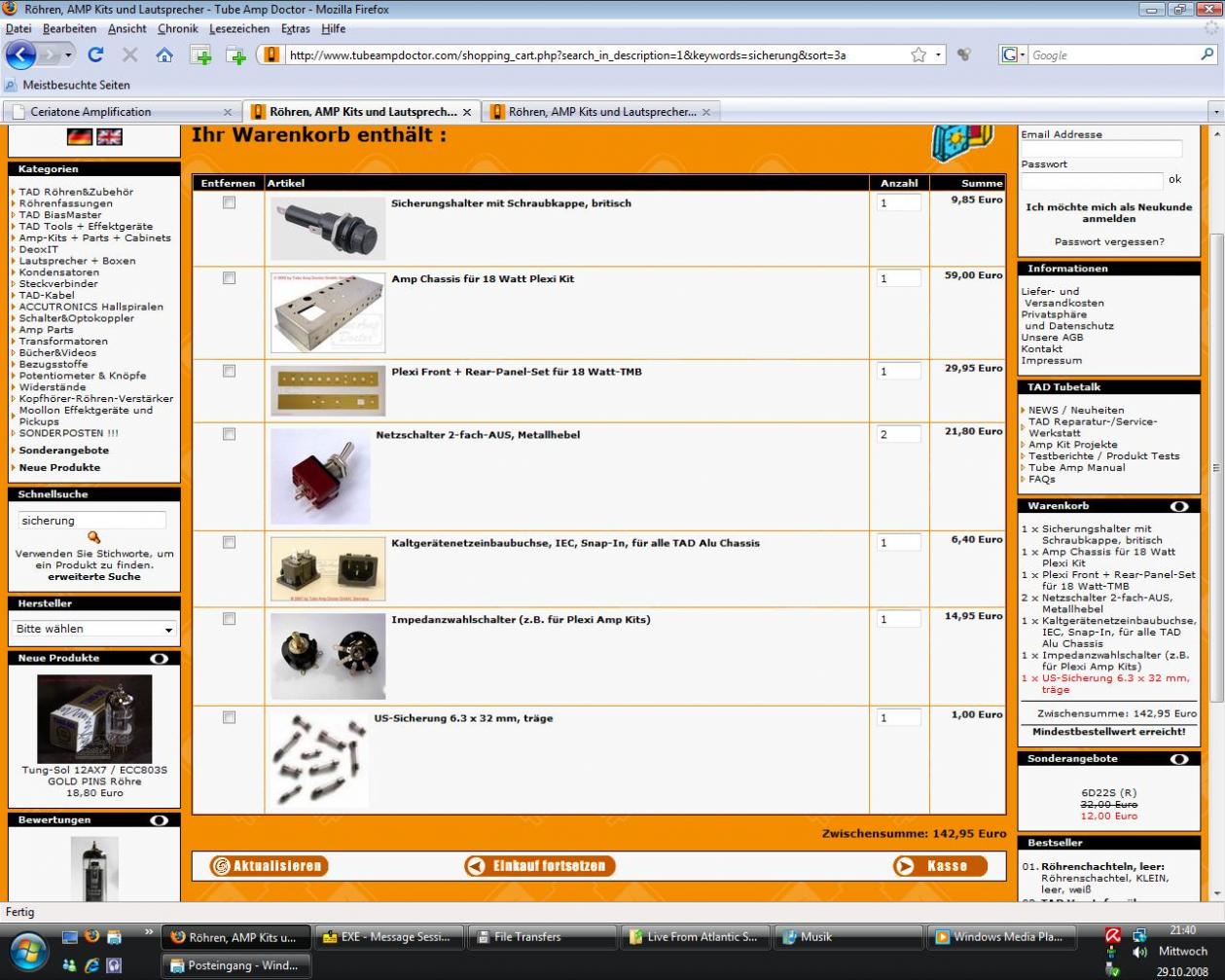The width and height of the screenshot is (1225, 980).
Task: Reload the page with the blue refresh icon
Action: pyautogui.click(x=95, y=55)
